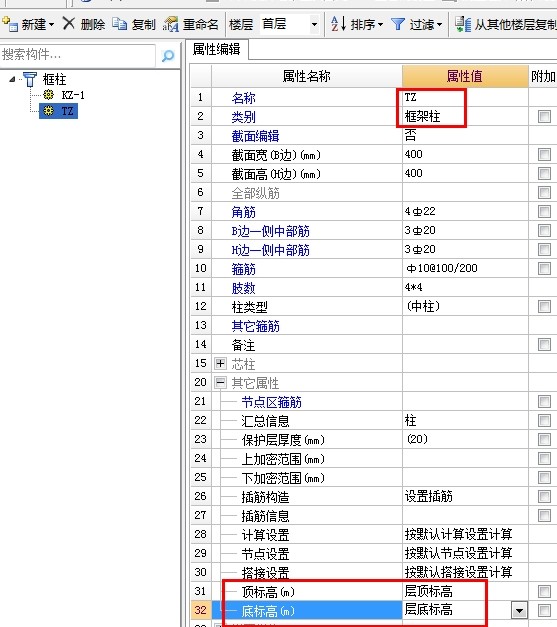Open the 排序 dropdown arrow
557x627 pixels.
(380, 25)
